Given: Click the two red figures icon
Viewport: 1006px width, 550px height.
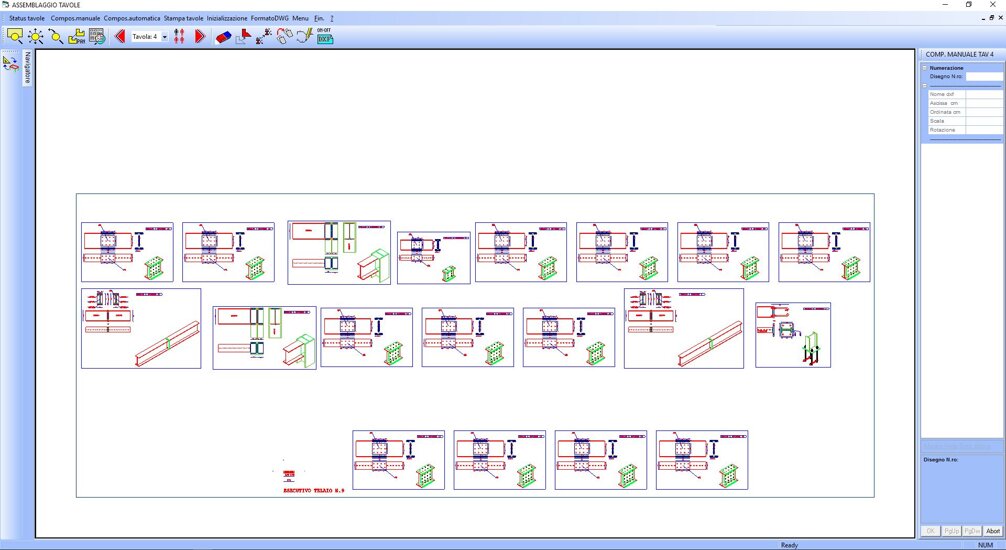Looking at the screenshot, I should [x=179, y=36].
